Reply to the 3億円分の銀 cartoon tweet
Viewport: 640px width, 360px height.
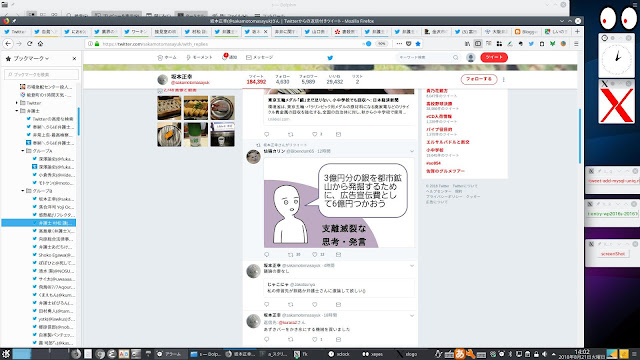[267, 254]
